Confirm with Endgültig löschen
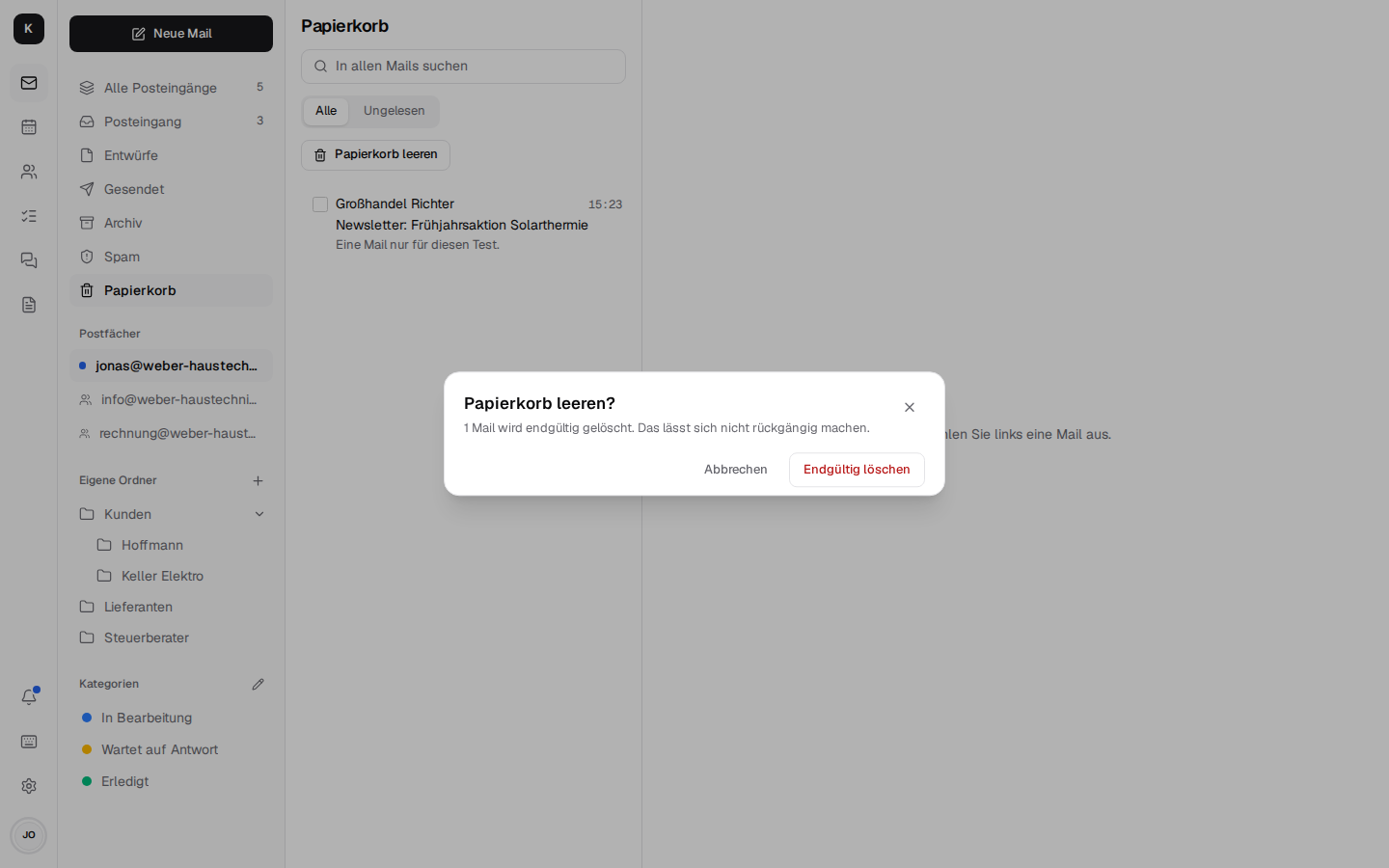Image resolution: width=1389 pixels, height=868 pixels. pos(857,470)
